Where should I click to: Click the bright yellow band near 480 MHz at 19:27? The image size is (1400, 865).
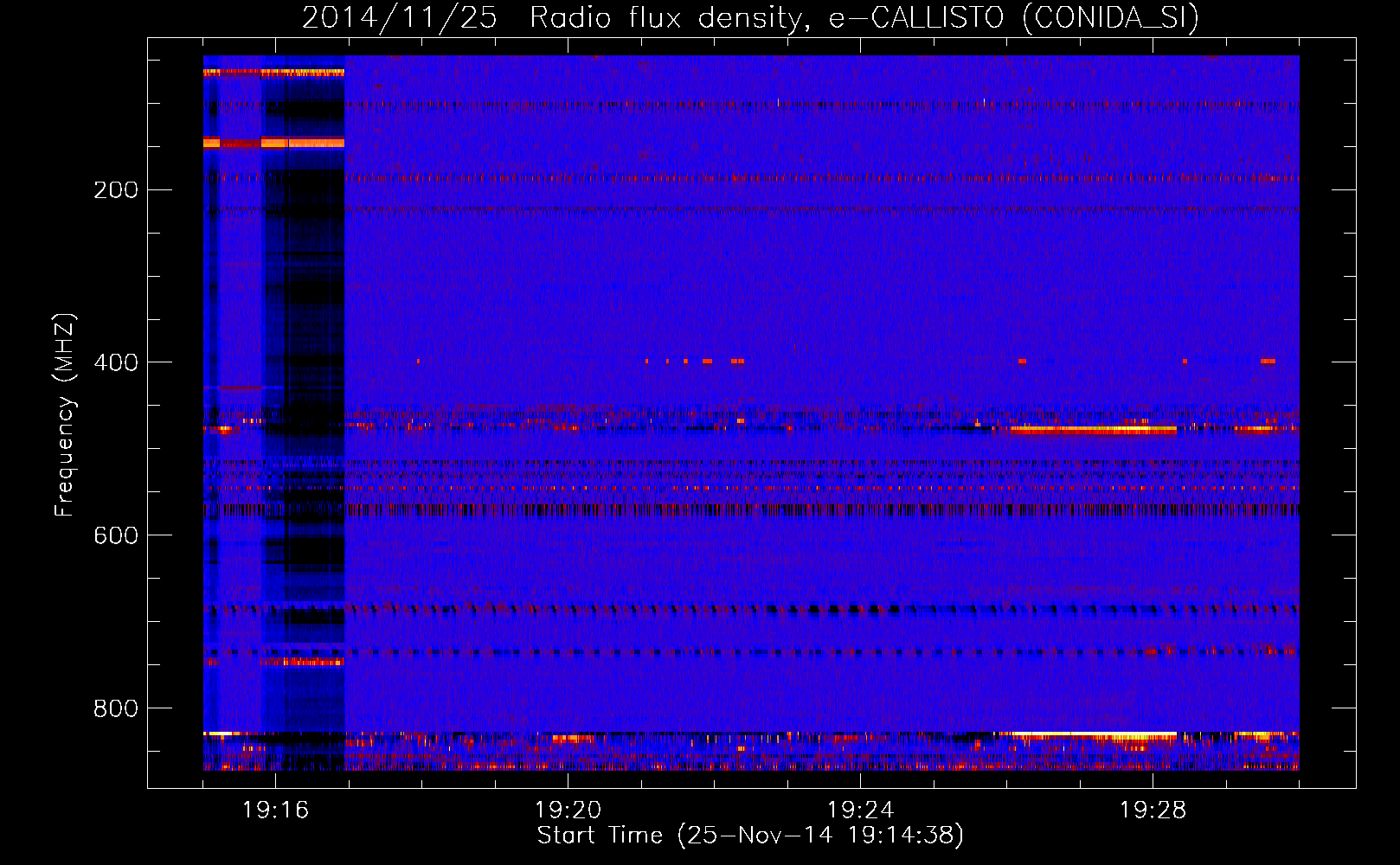1095,429
